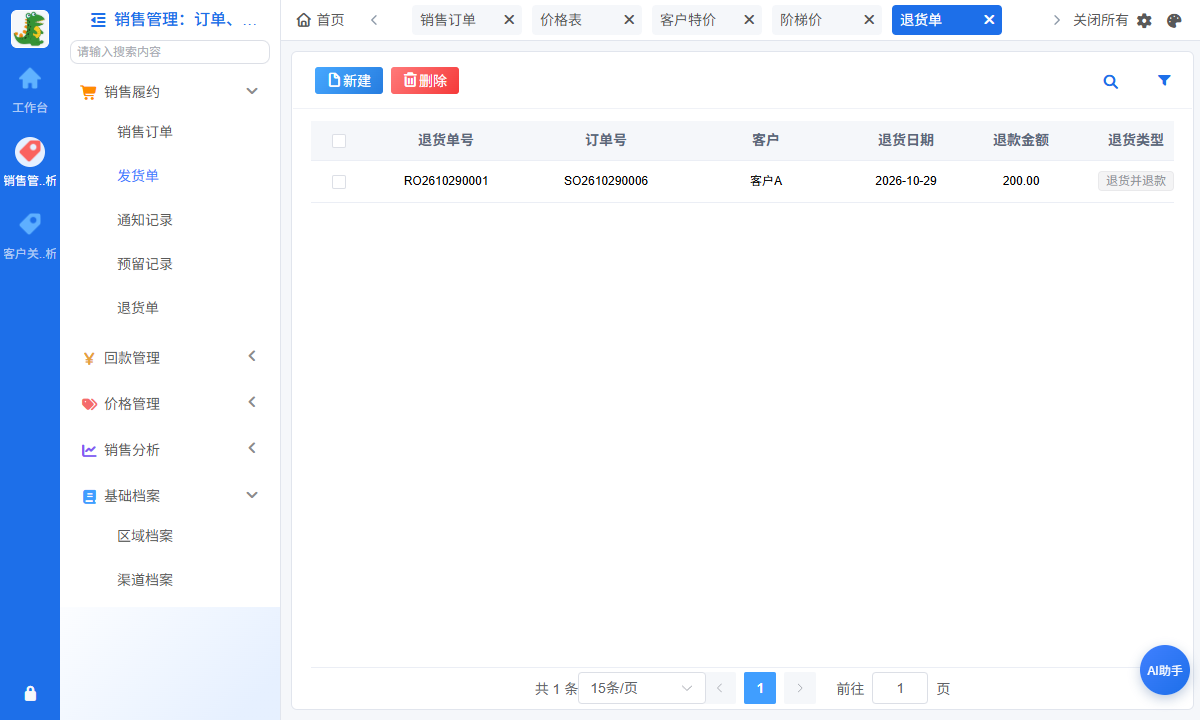Image resolution: width=1200 pixels, height=720 pixels.
Task: Open the 工作台 home icon
Action: click(30, 78)
